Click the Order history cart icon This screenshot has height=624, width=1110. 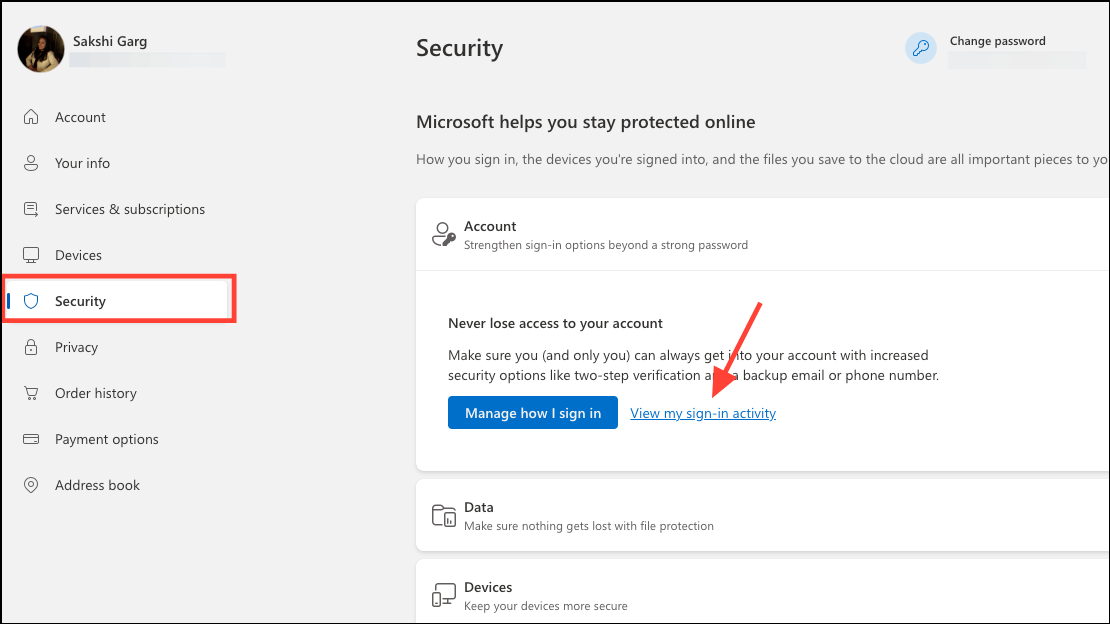32,393
